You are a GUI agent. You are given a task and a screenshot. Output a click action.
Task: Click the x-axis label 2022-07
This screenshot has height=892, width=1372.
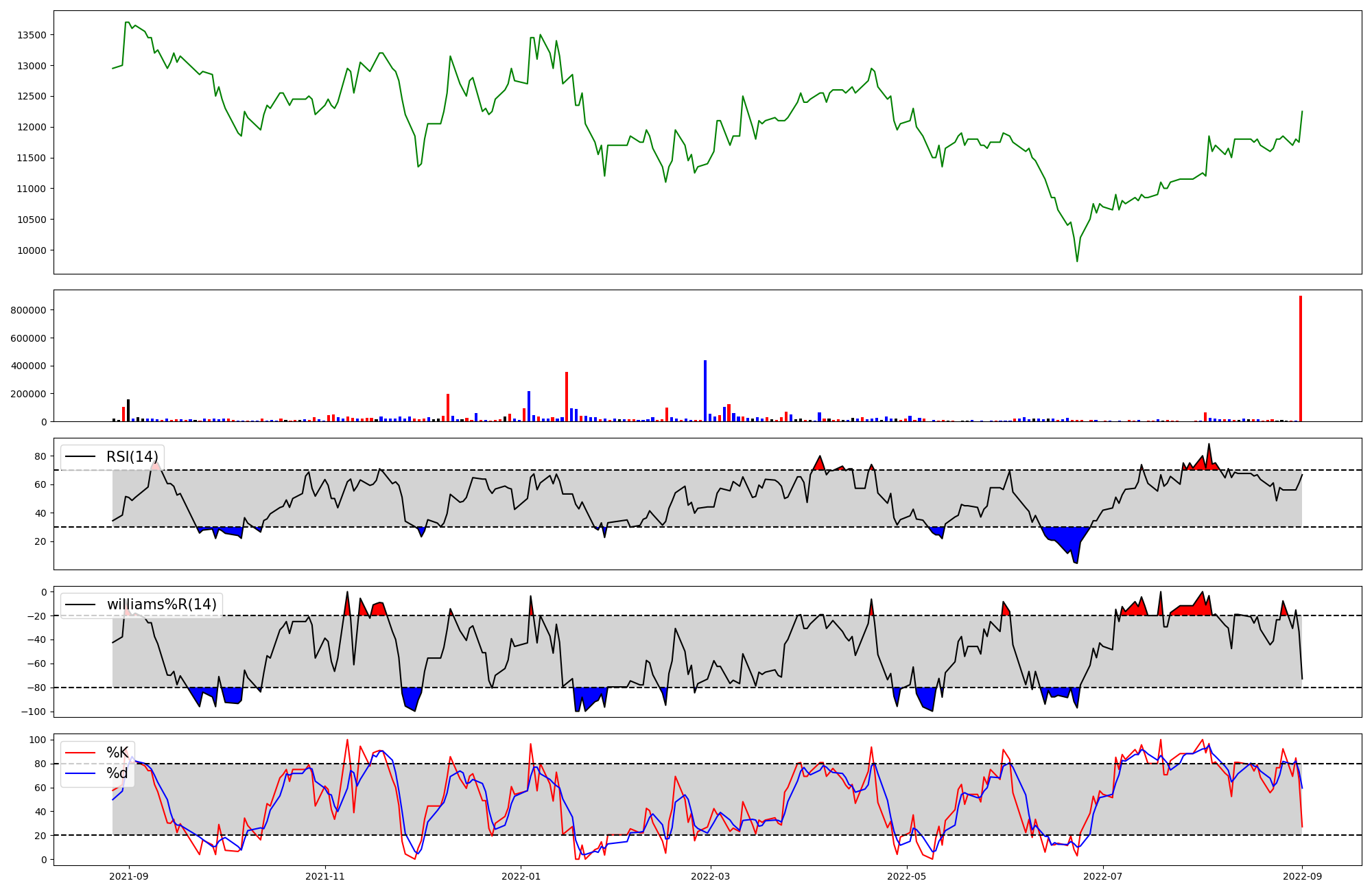[x=1103, y=876]
